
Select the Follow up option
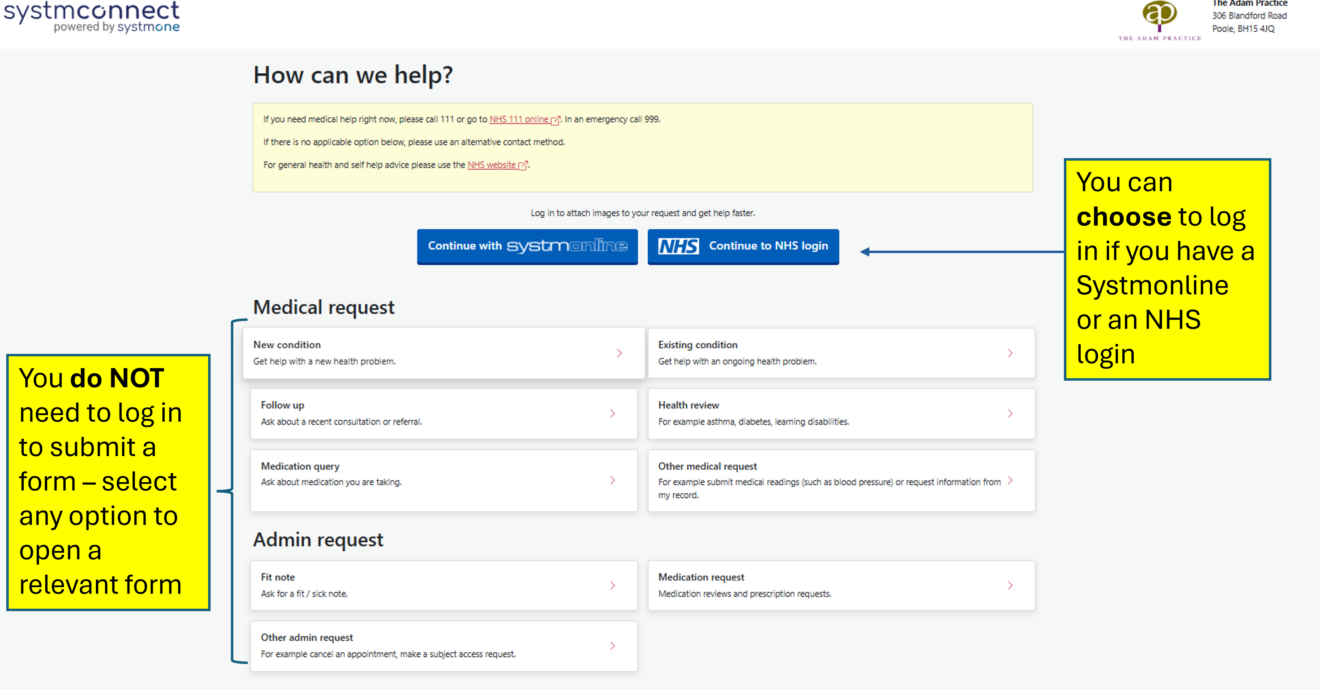tap(443, 413)
